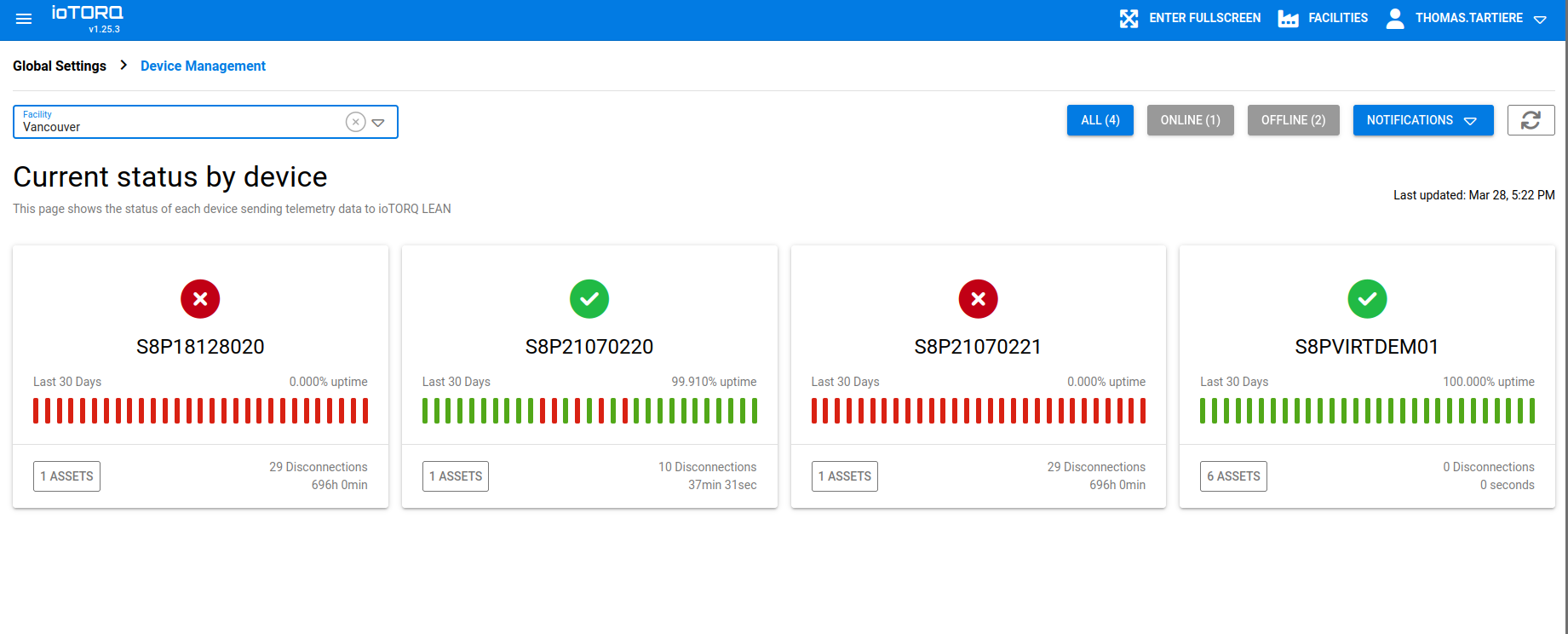Open 1 Assets for device S8P21070220
The height and width of the screenshot is (634, 1568).
456,476
